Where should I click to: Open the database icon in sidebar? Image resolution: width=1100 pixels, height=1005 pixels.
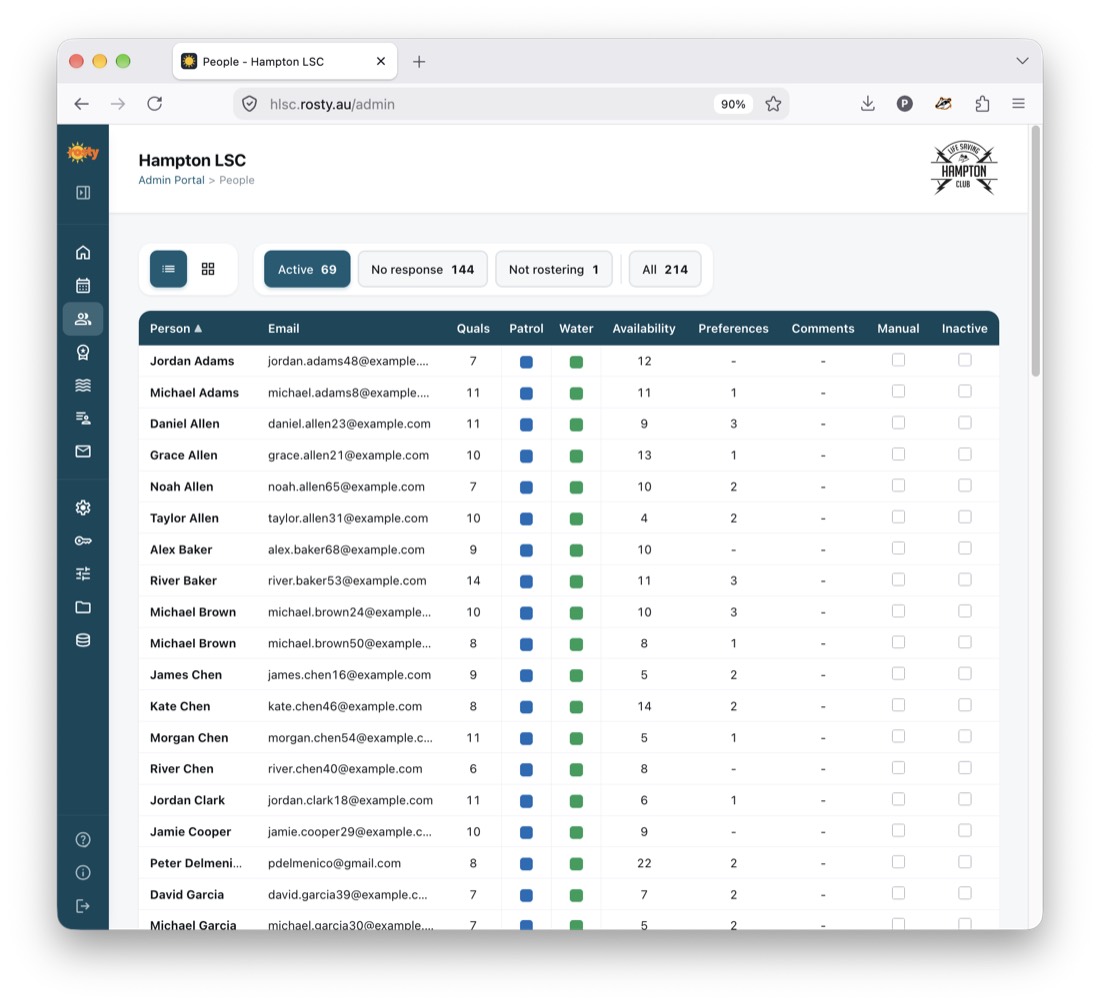coord(83,640)
